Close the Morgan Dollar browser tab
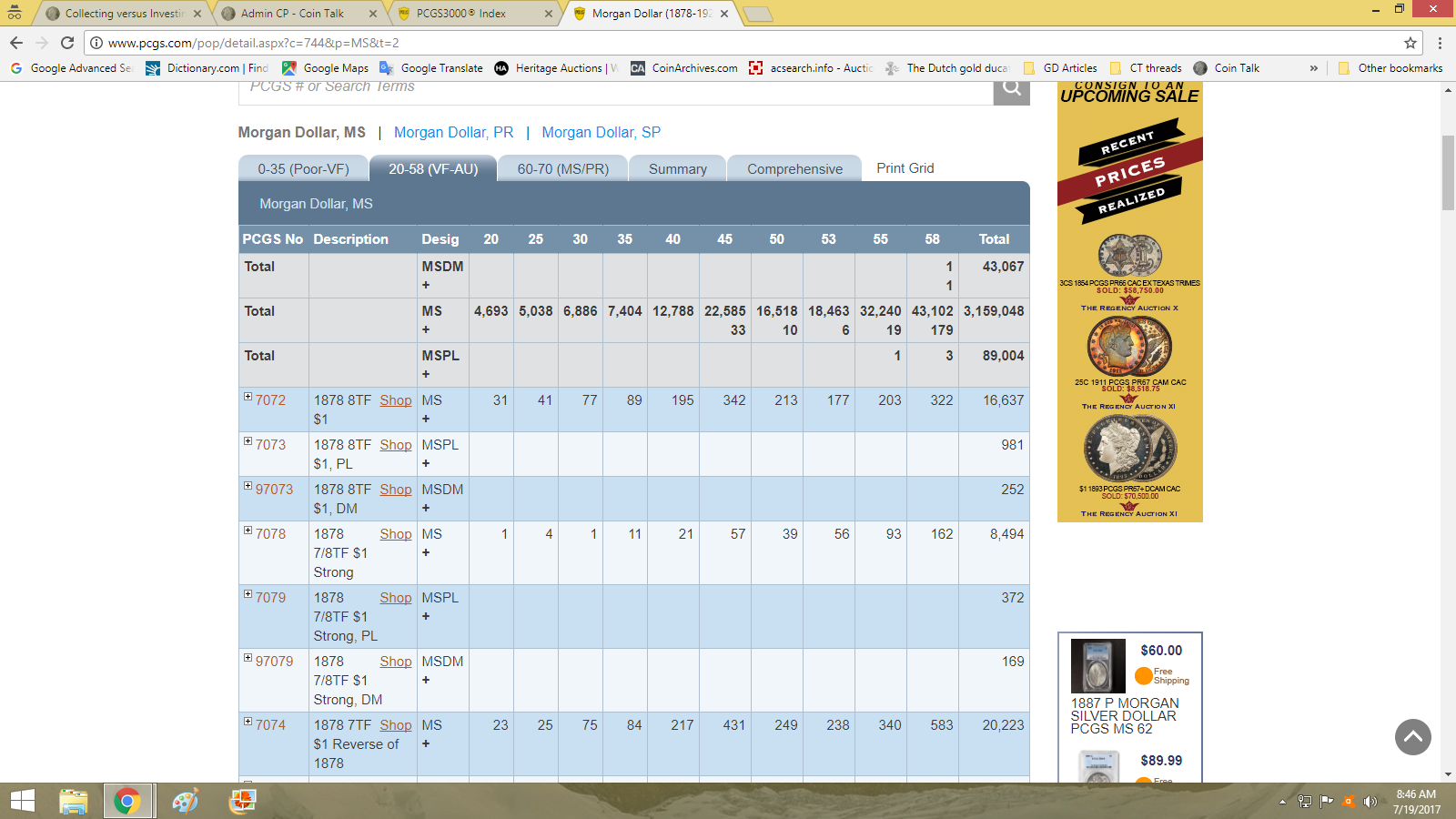Screen dimensions: 1456x819 pos(724,14)
